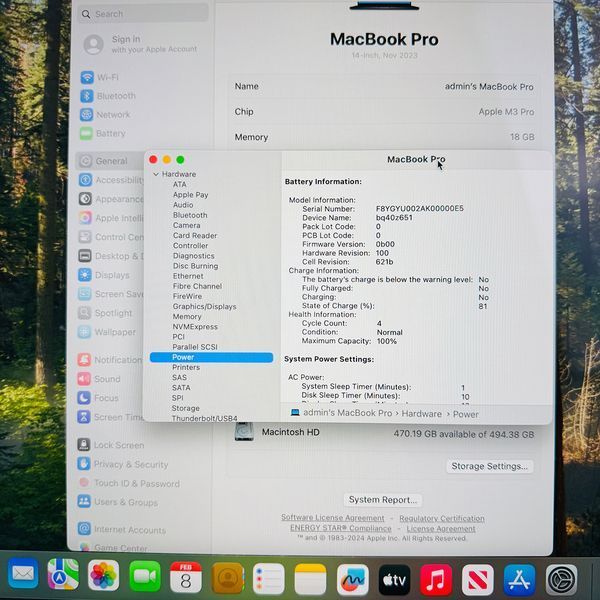Open Touch ID & Password settings
Viewport: 600px width, 600px height.
[129, 483]
